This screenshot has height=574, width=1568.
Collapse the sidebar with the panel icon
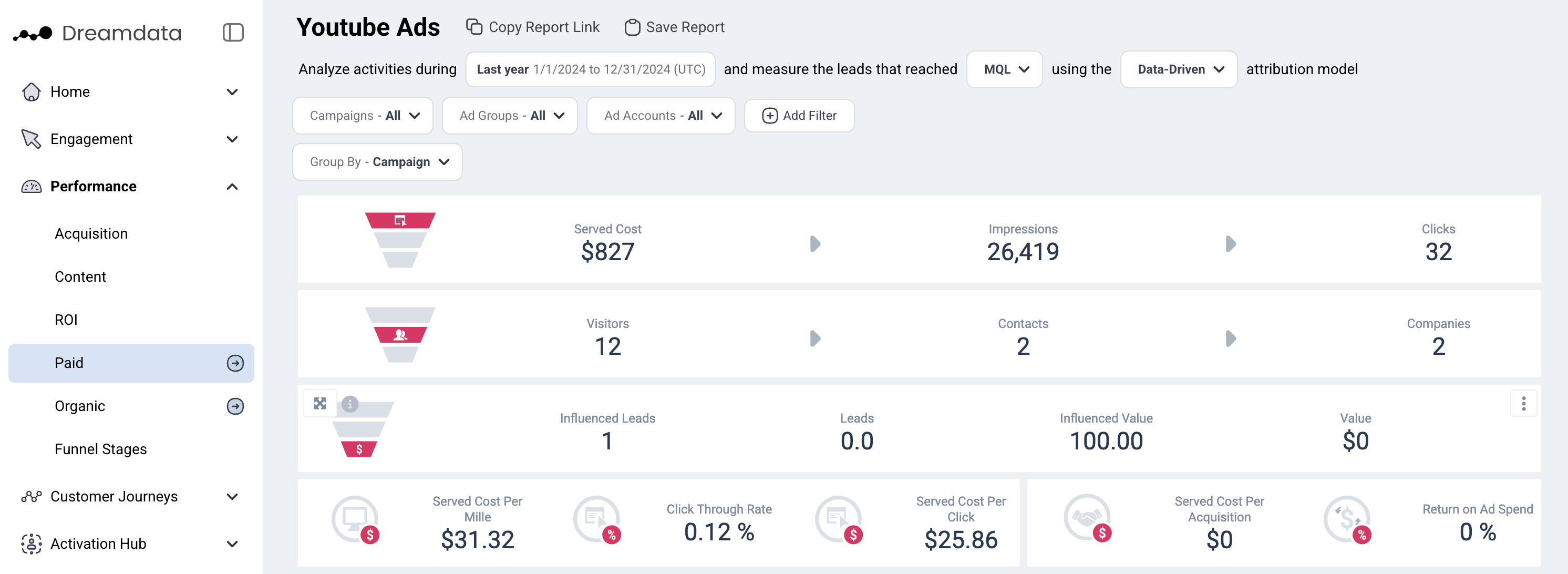[x=233, y=32]
